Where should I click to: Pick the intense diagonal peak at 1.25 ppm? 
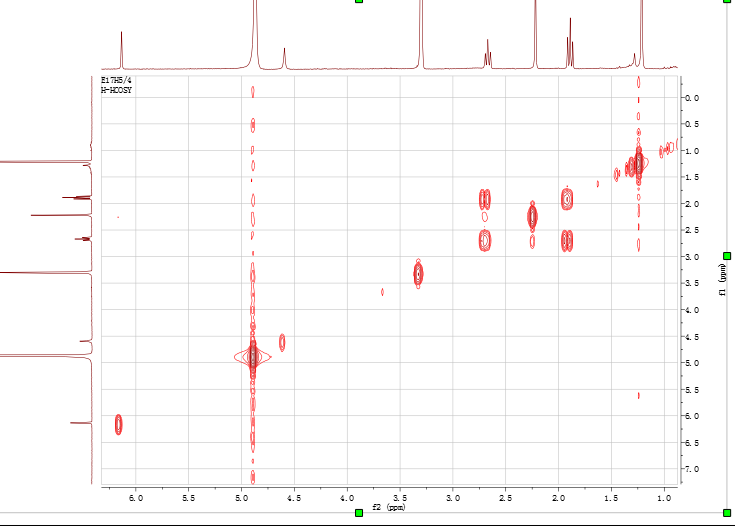[x=638, y=164]
